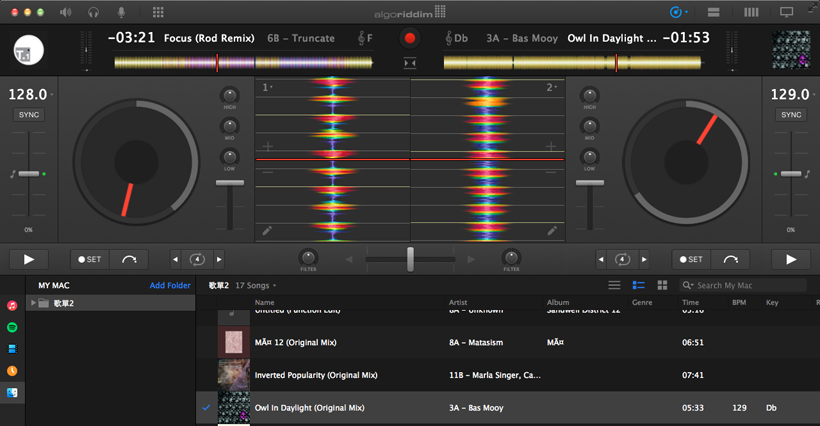Click deck 2 tempo slider handle
Viewport: 820px width, 426px height.
click(x=791, y=174)
